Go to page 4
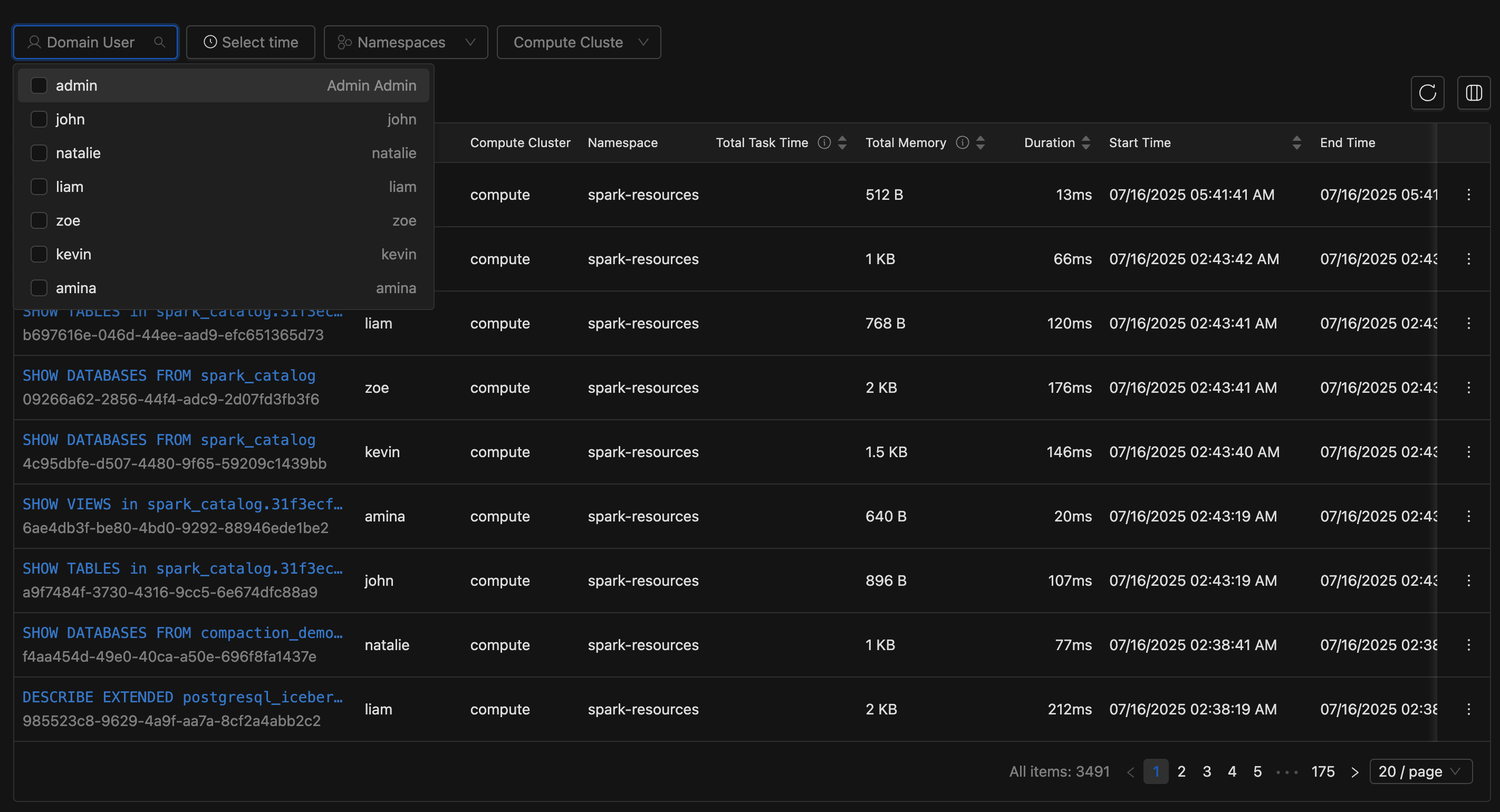1500x812 pixels. [1232, 772]
